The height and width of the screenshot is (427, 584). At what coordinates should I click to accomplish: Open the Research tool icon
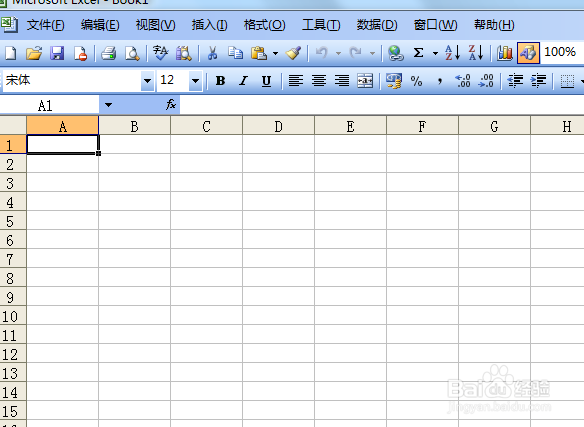tap(184, 53)
